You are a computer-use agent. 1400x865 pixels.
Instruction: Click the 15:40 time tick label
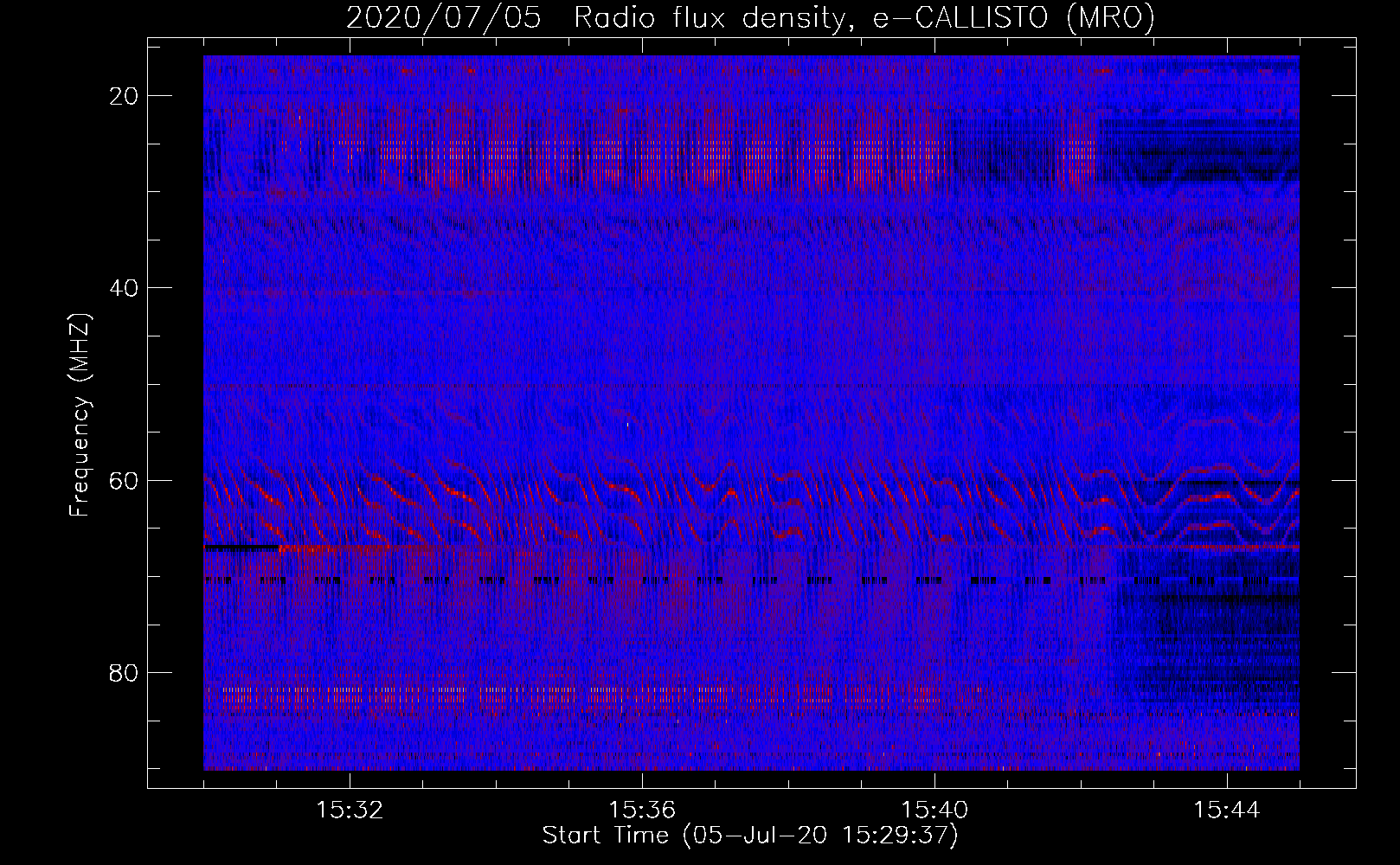click(934, 811)
